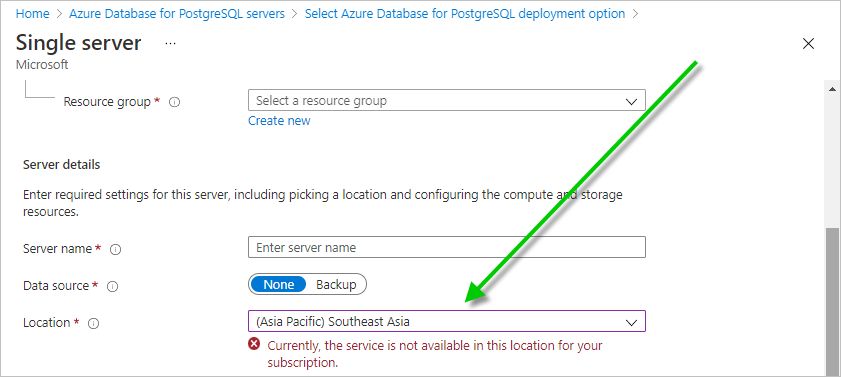The height and width of the screenshot is (377, 841).
Task: Select None as data source
Action: (278, 285)
